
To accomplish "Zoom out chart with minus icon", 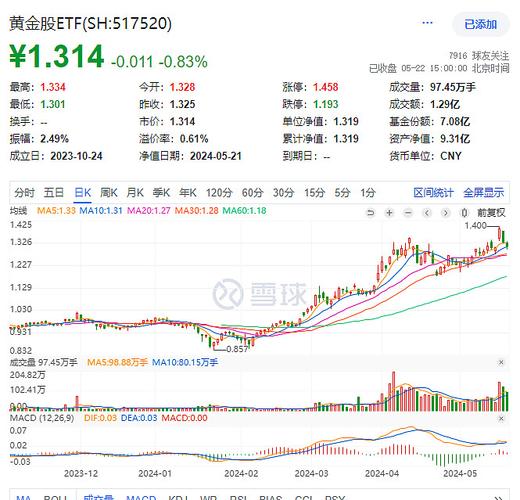I will click(x=408, y=212).
